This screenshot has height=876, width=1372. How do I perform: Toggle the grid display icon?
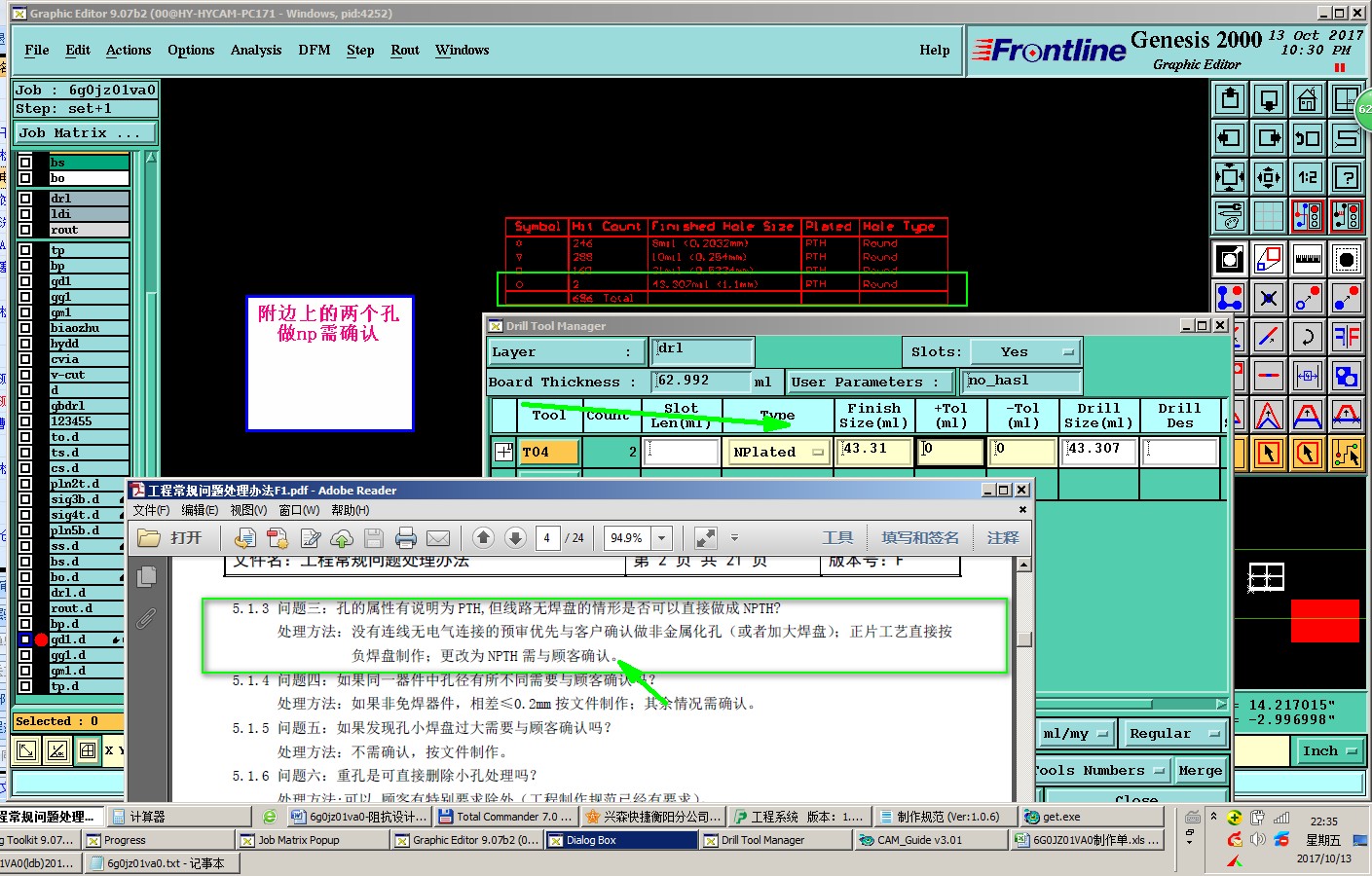point(1269,216)
